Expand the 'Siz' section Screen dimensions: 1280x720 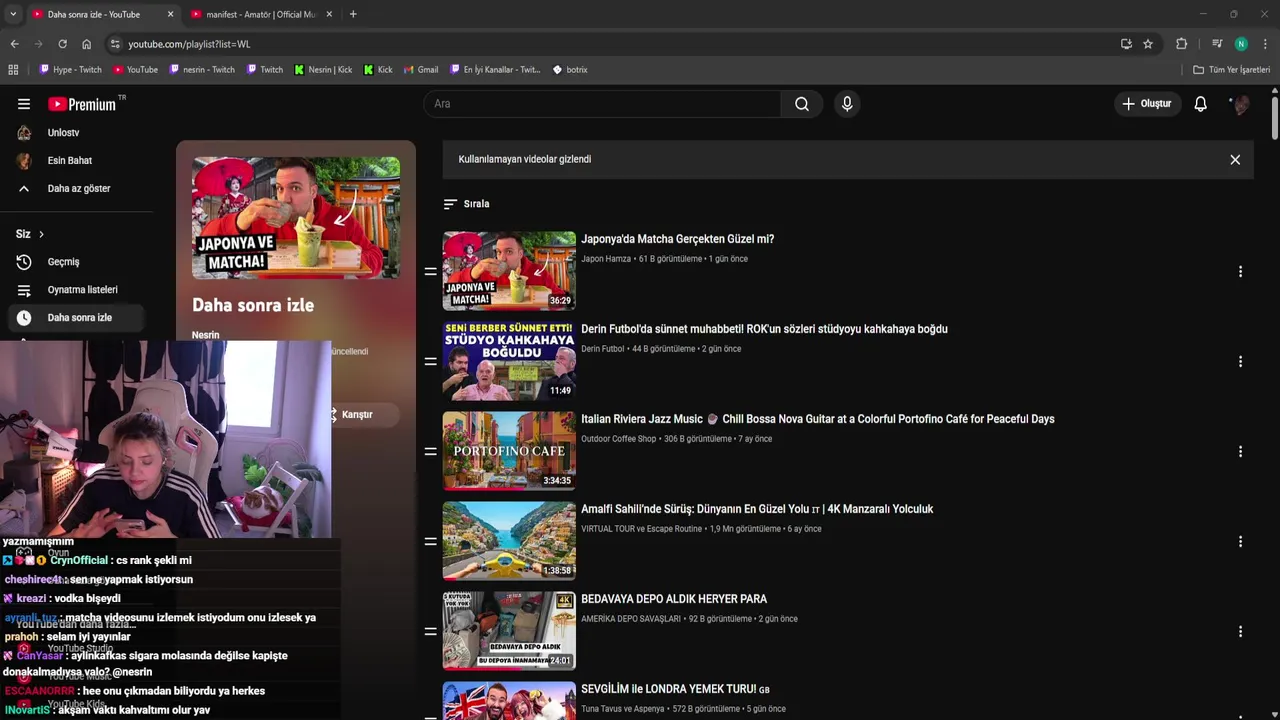tap(30, 234)
